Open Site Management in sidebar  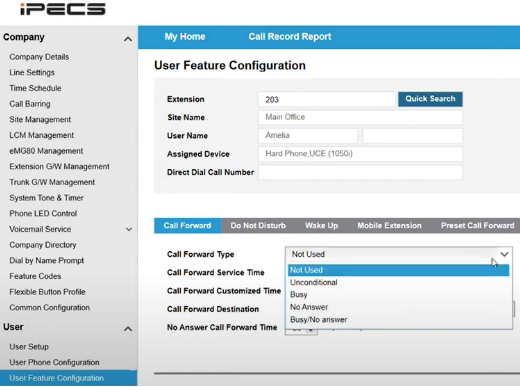pos(40,120)
